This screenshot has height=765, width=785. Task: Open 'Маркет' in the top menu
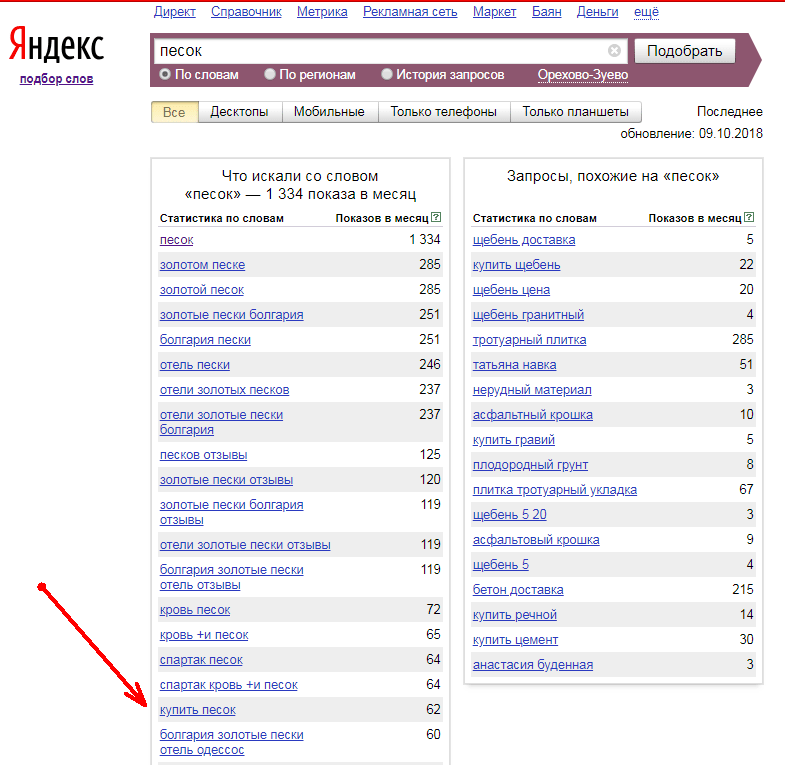pos(494,12)
